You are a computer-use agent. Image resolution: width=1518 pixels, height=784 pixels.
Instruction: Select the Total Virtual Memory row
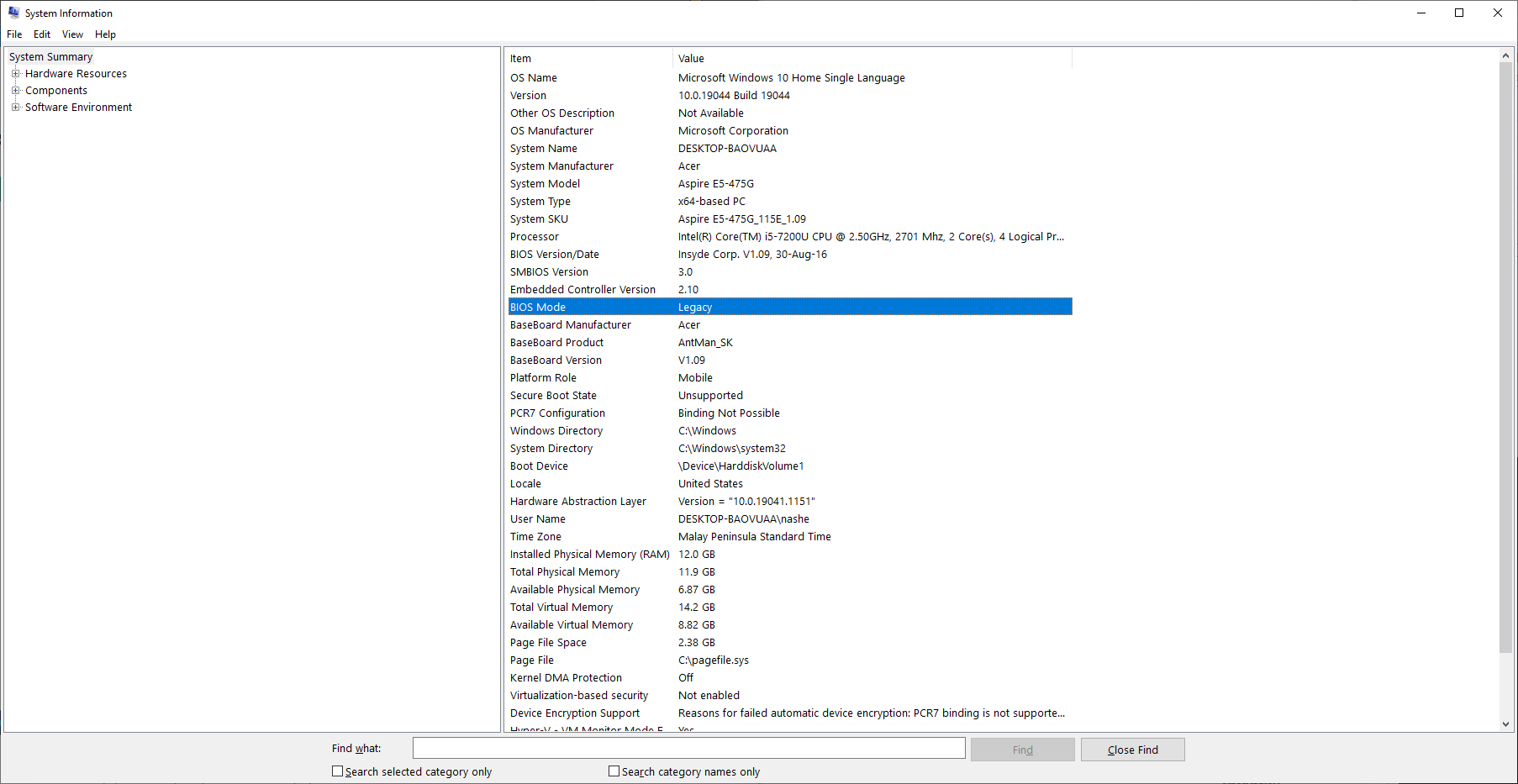[790, 608]
